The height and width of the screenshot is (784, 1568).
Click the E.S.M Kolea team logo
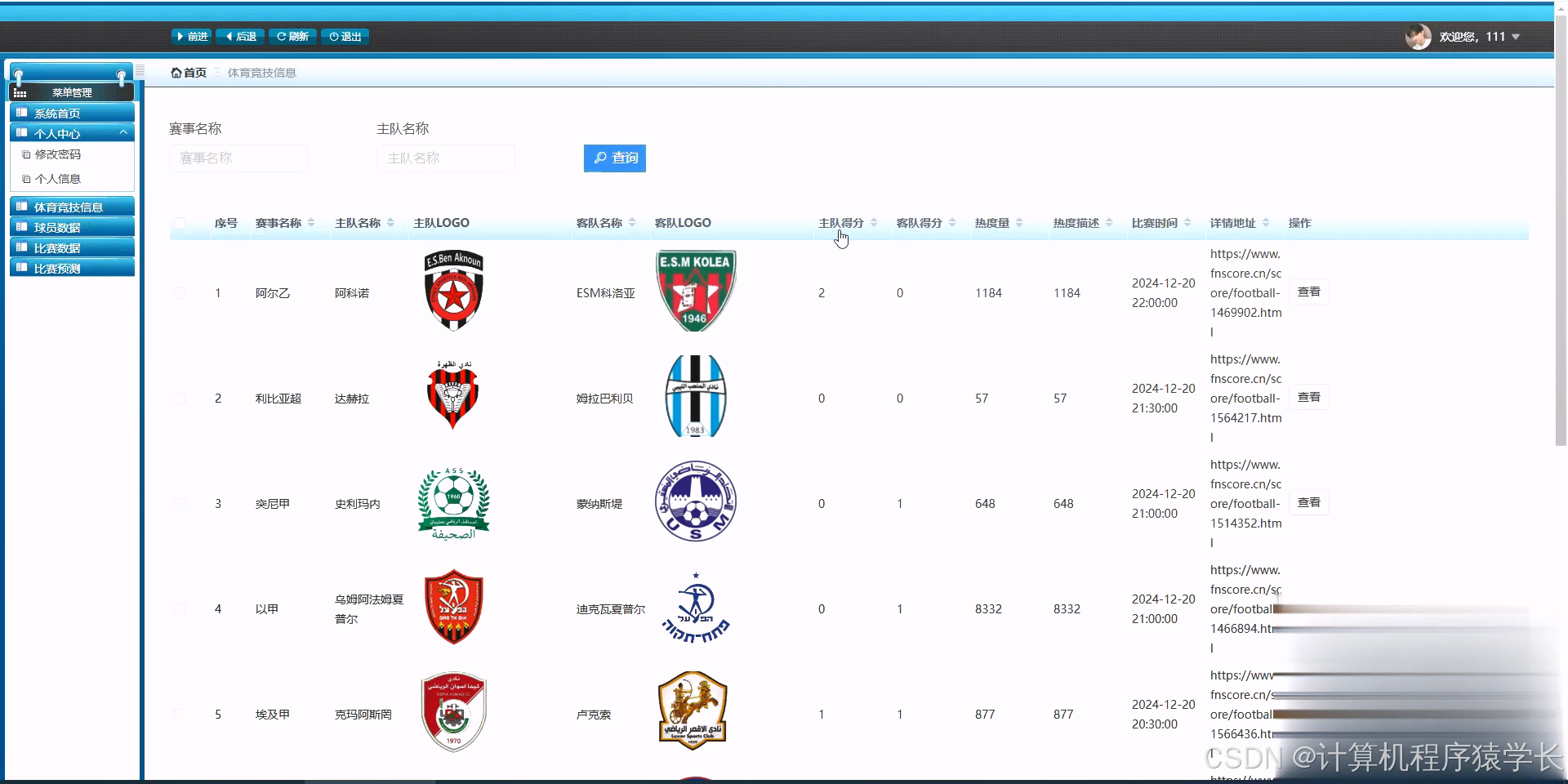tap(696, 291)
